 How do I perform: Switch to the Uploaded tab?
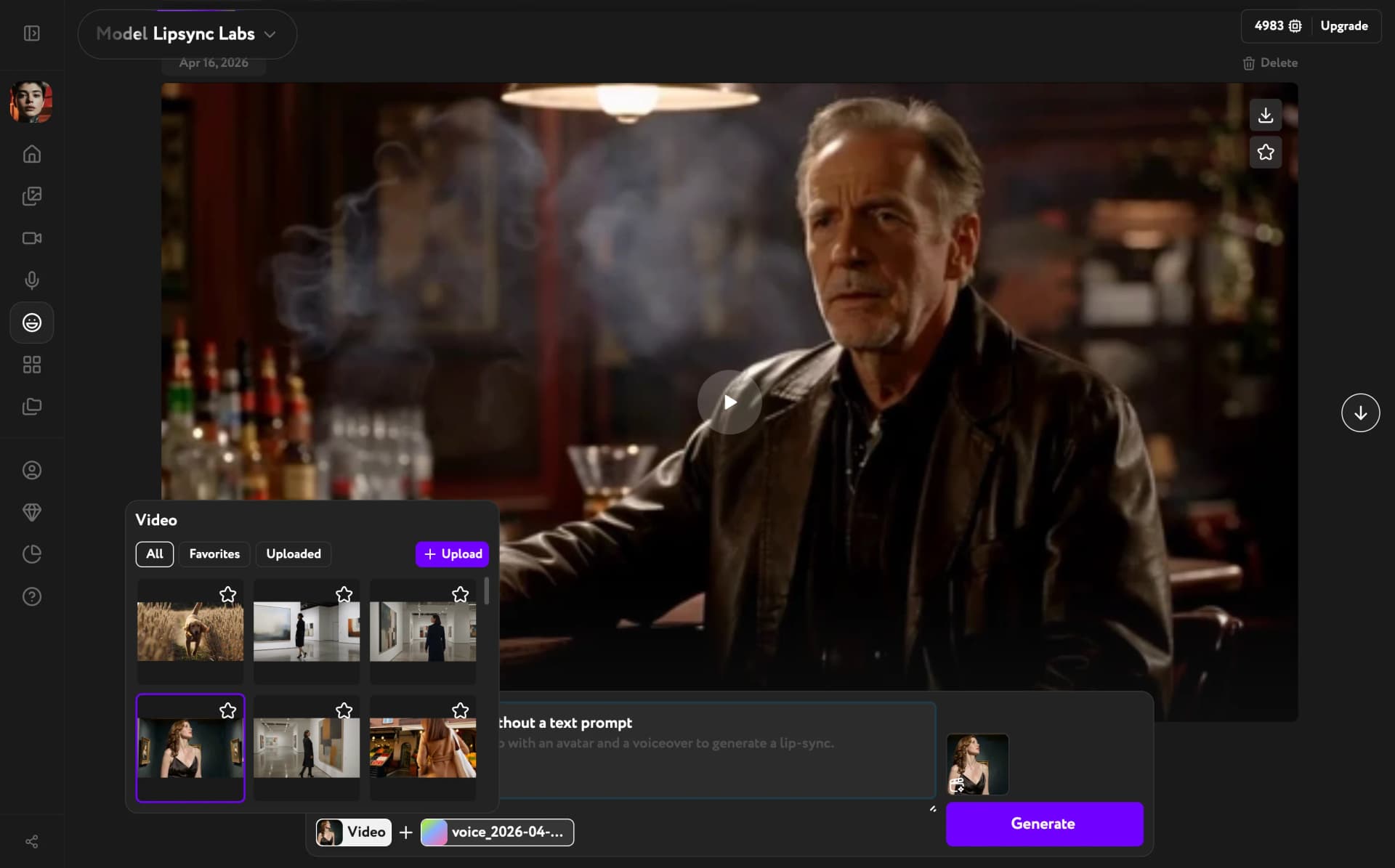[293, 553]
